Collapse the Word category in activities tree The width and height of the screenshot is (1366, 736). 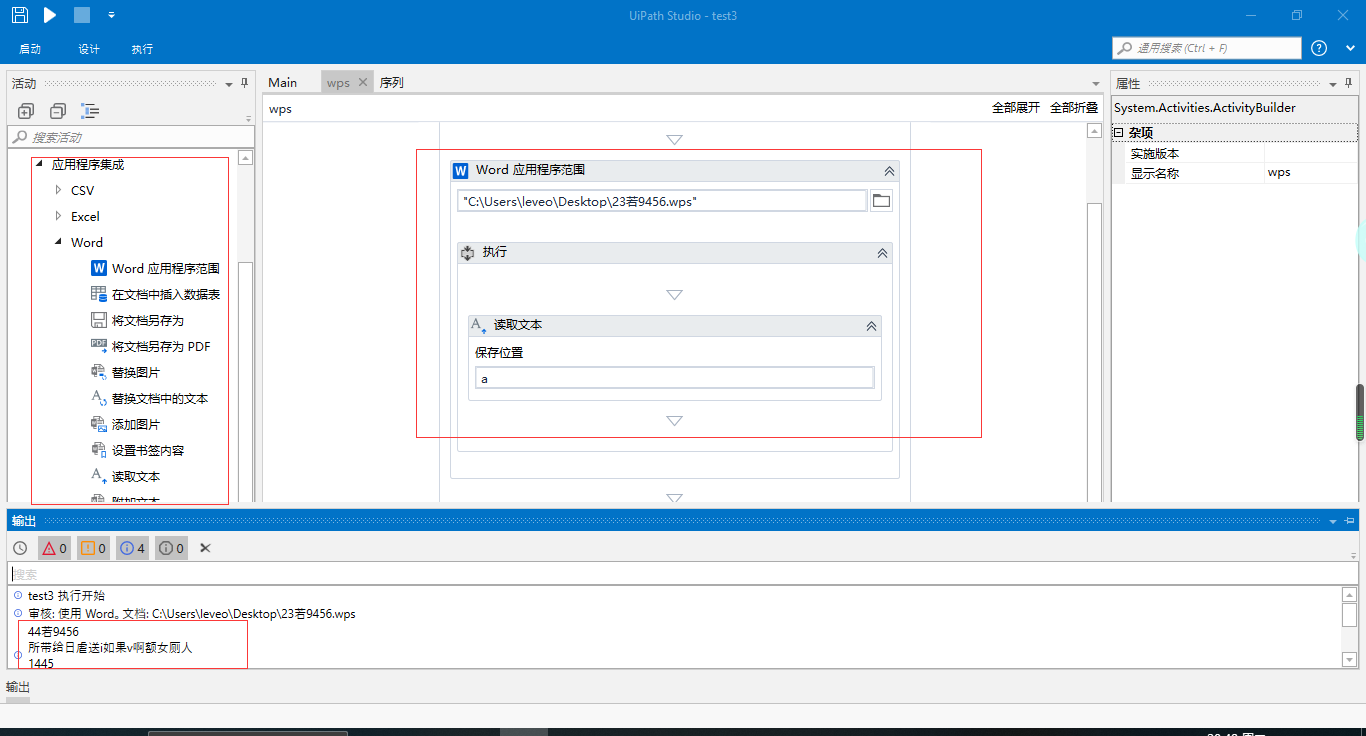(x=58, y=242)
